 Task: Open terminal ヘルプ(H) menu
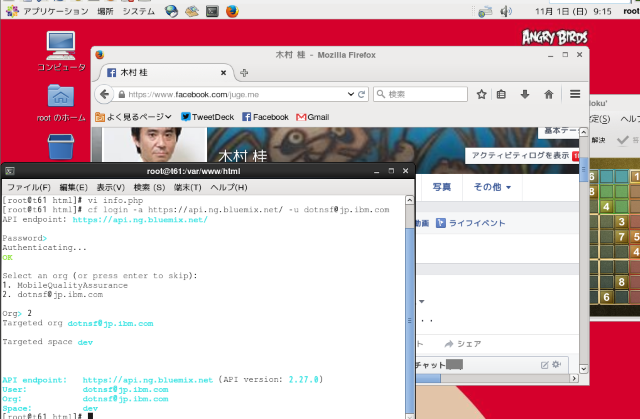pos(229,187)
